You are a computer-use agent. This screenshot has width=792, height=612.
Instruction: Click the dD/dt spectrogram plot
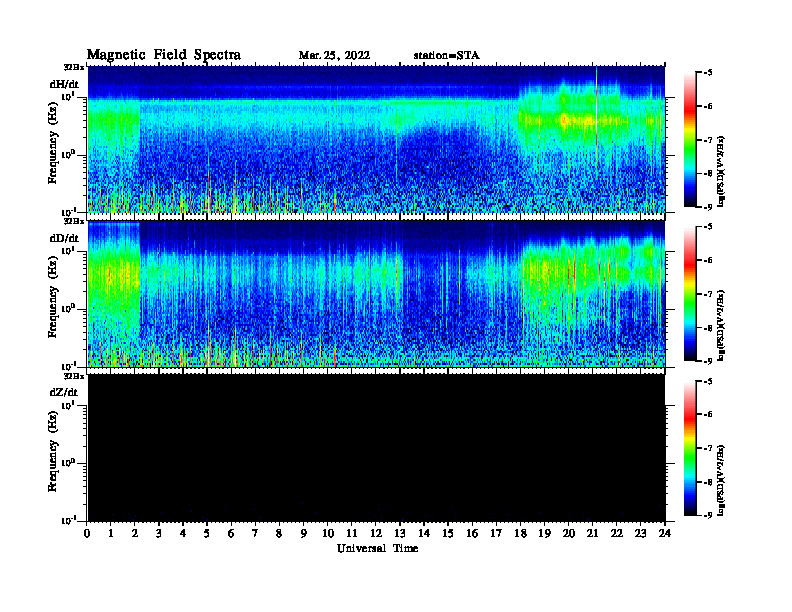click(x=376, y=294)
